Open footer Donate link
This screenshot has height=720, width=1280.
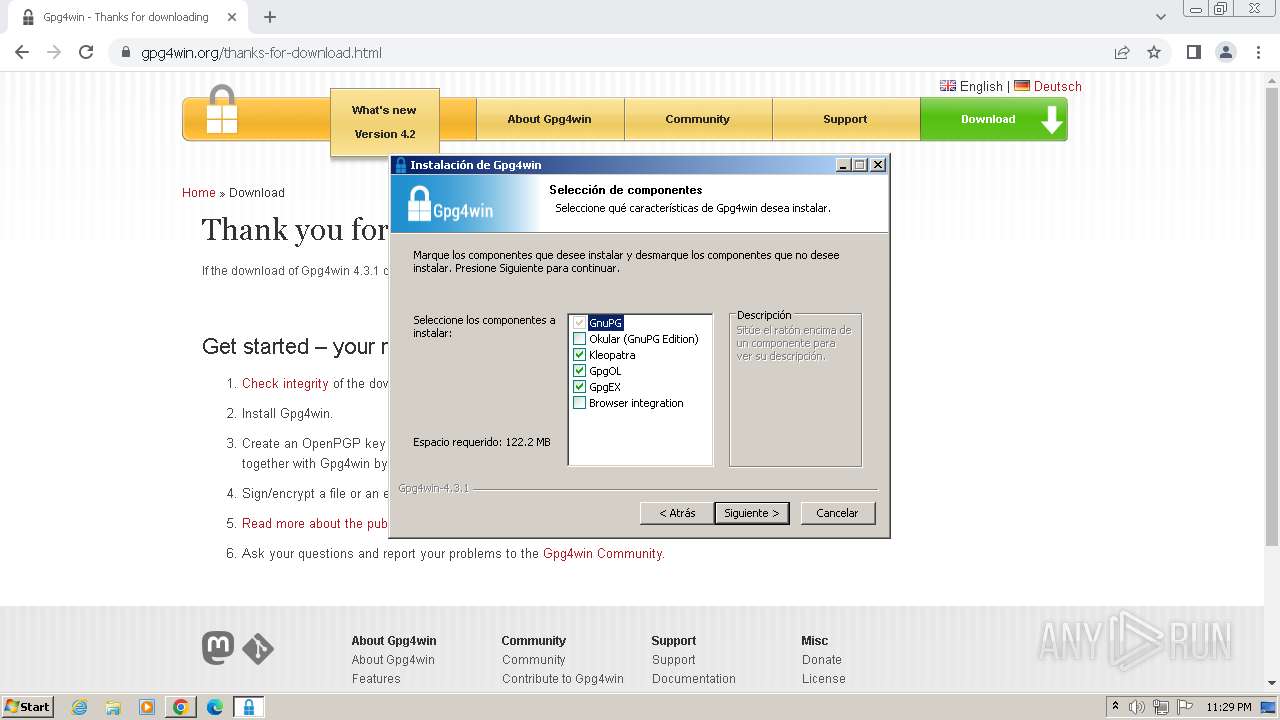[822, 660]
